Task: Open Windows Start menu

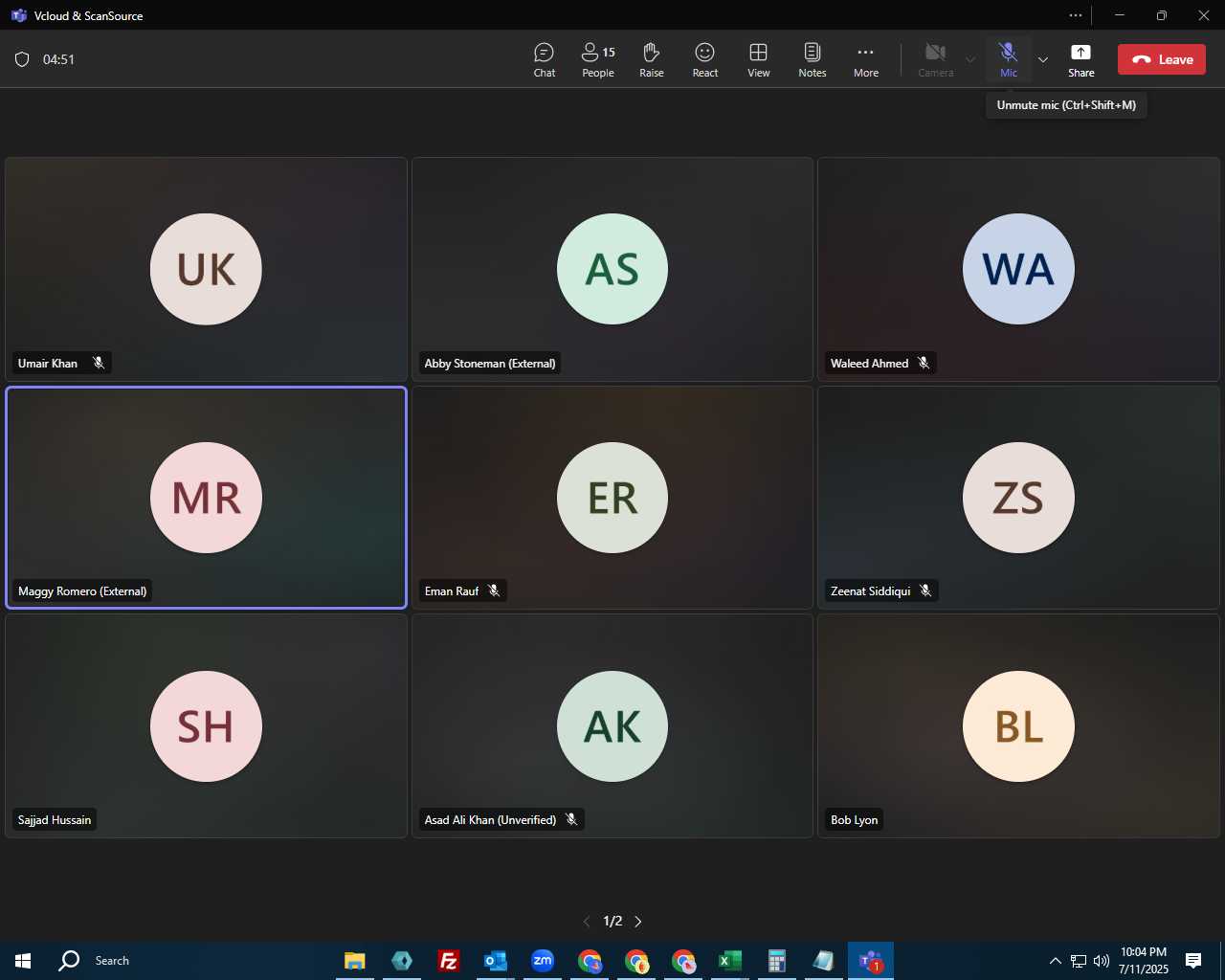Action: click(23, 961)
